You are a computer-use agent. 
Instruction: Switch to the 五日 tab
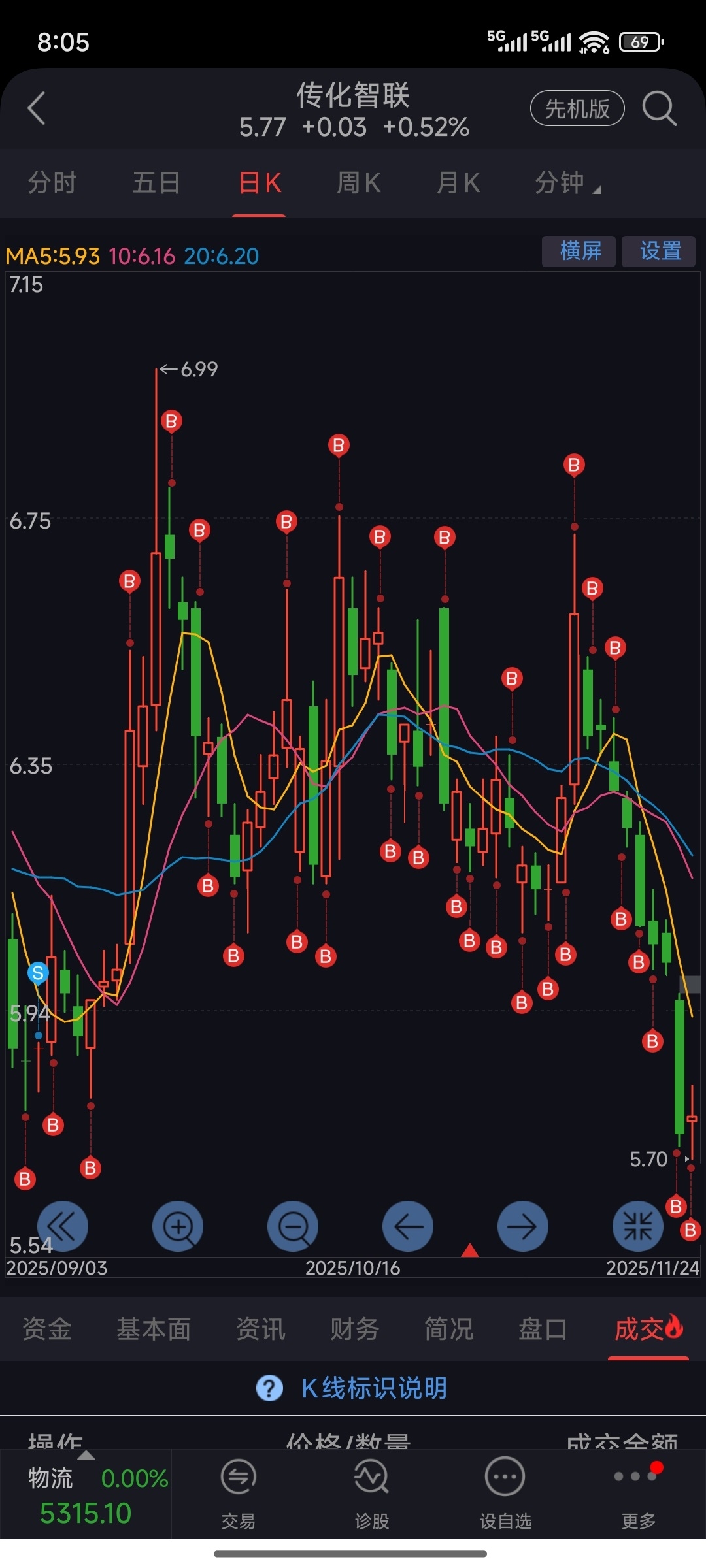[156, 183]
